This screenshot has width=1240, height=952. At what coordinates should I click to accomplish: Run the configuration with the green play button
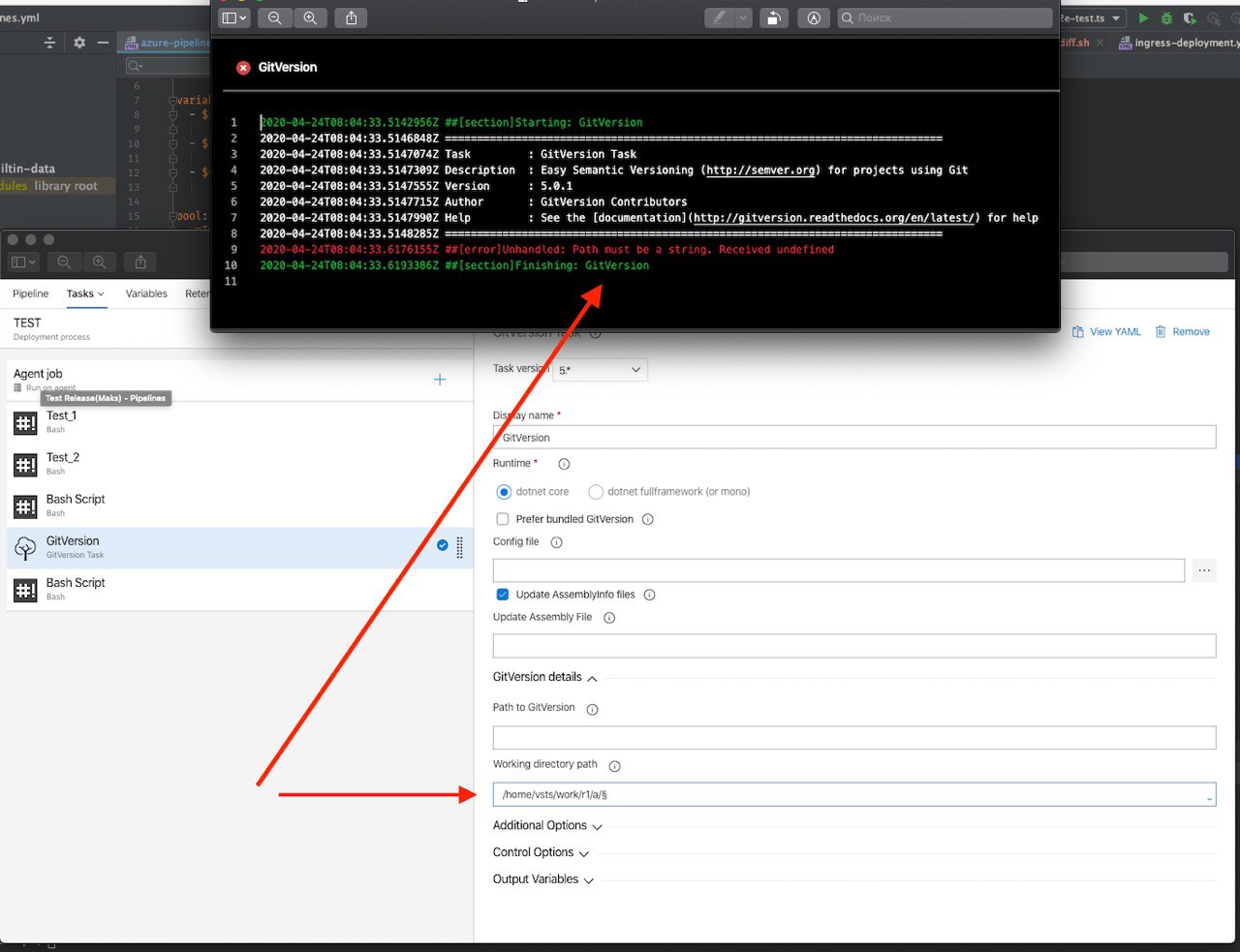(x=1143, y=17)
